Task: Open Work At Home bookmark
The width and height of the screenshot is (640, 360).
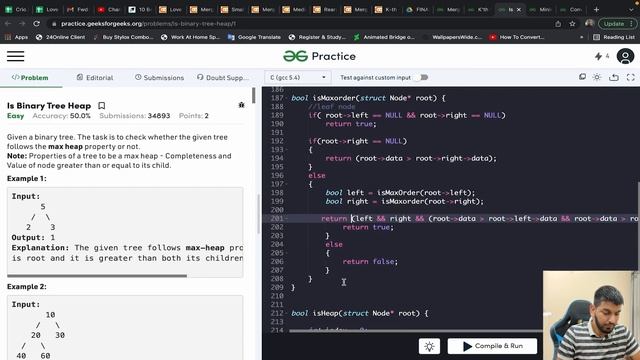Action: (190, 37)
